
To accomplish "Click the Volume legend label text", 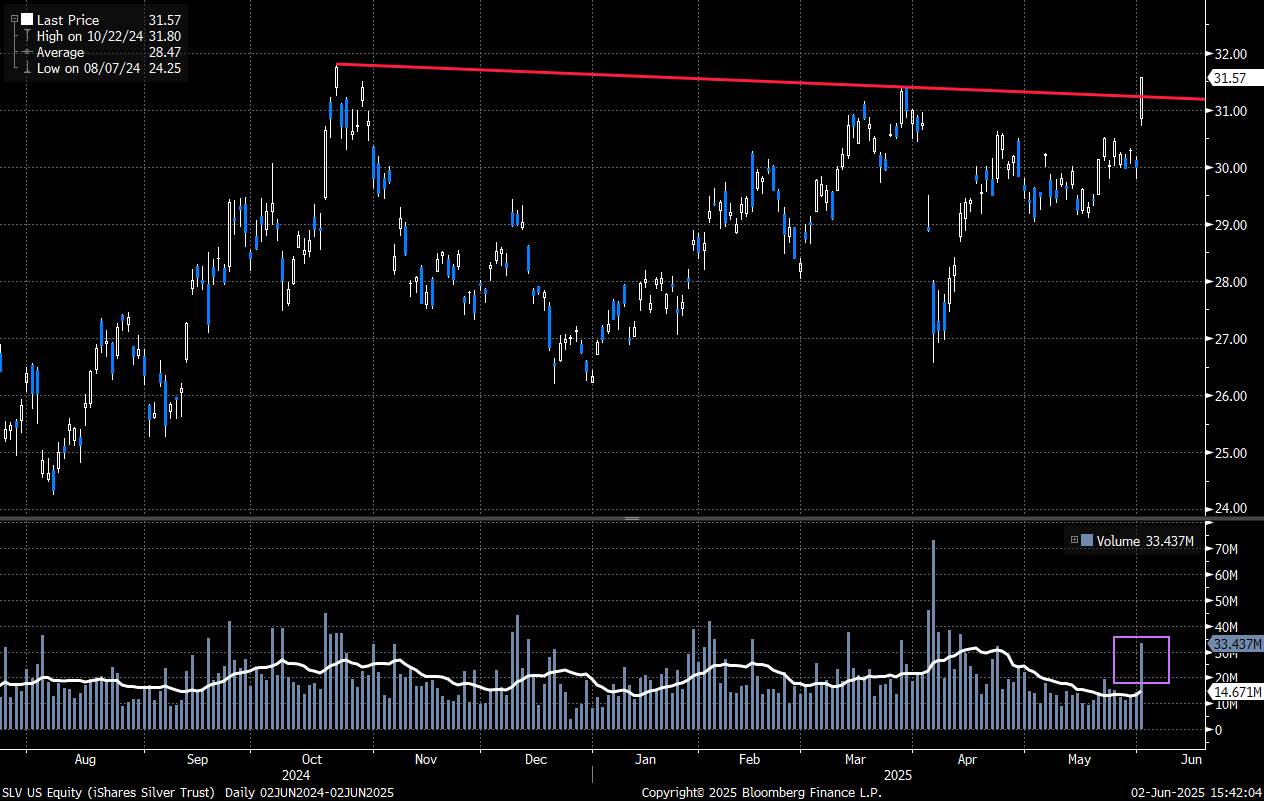I will pos(1118,541).
